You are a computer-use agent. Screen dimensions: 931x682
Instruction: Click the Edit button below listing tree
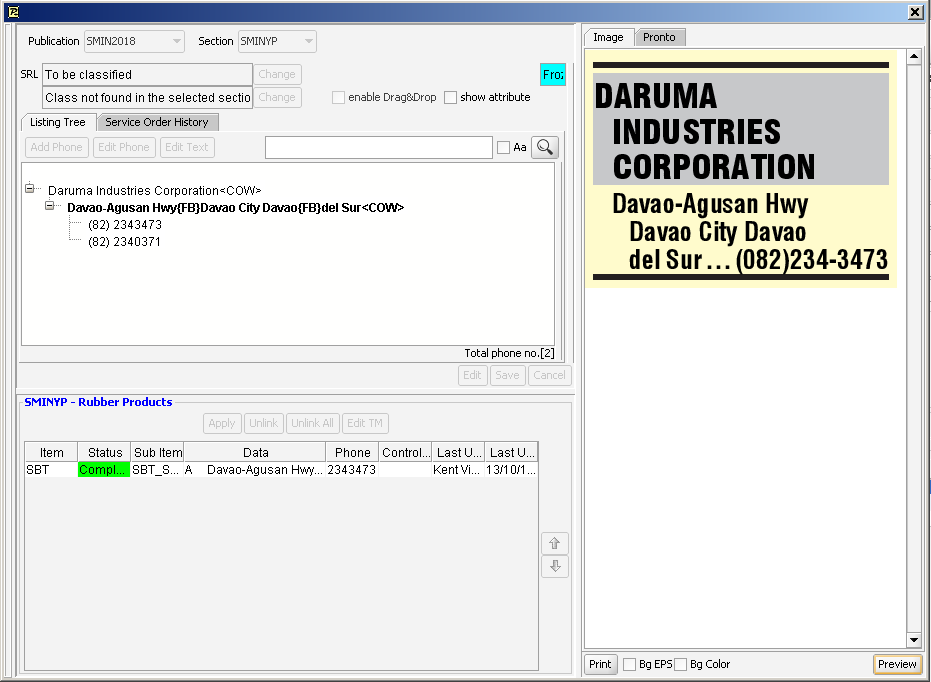[x=473, y=375]
